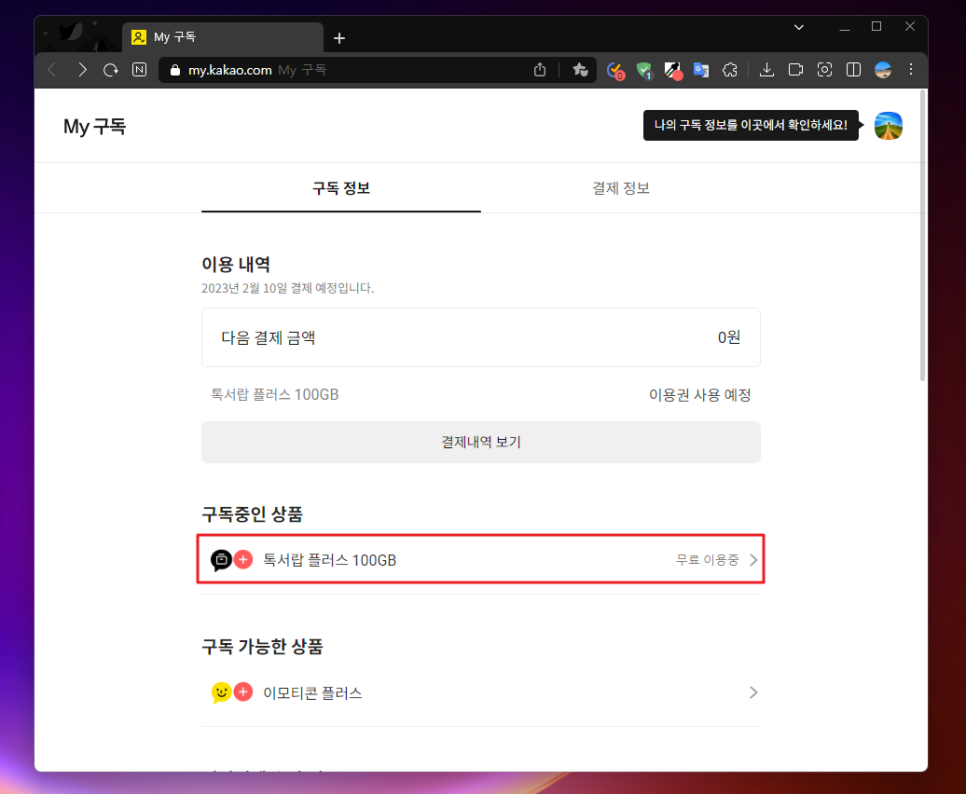Open the pen-slash extension icon
Image resolution: width=966 pixels, height=794 pixels.
click(x=673, y=71)
